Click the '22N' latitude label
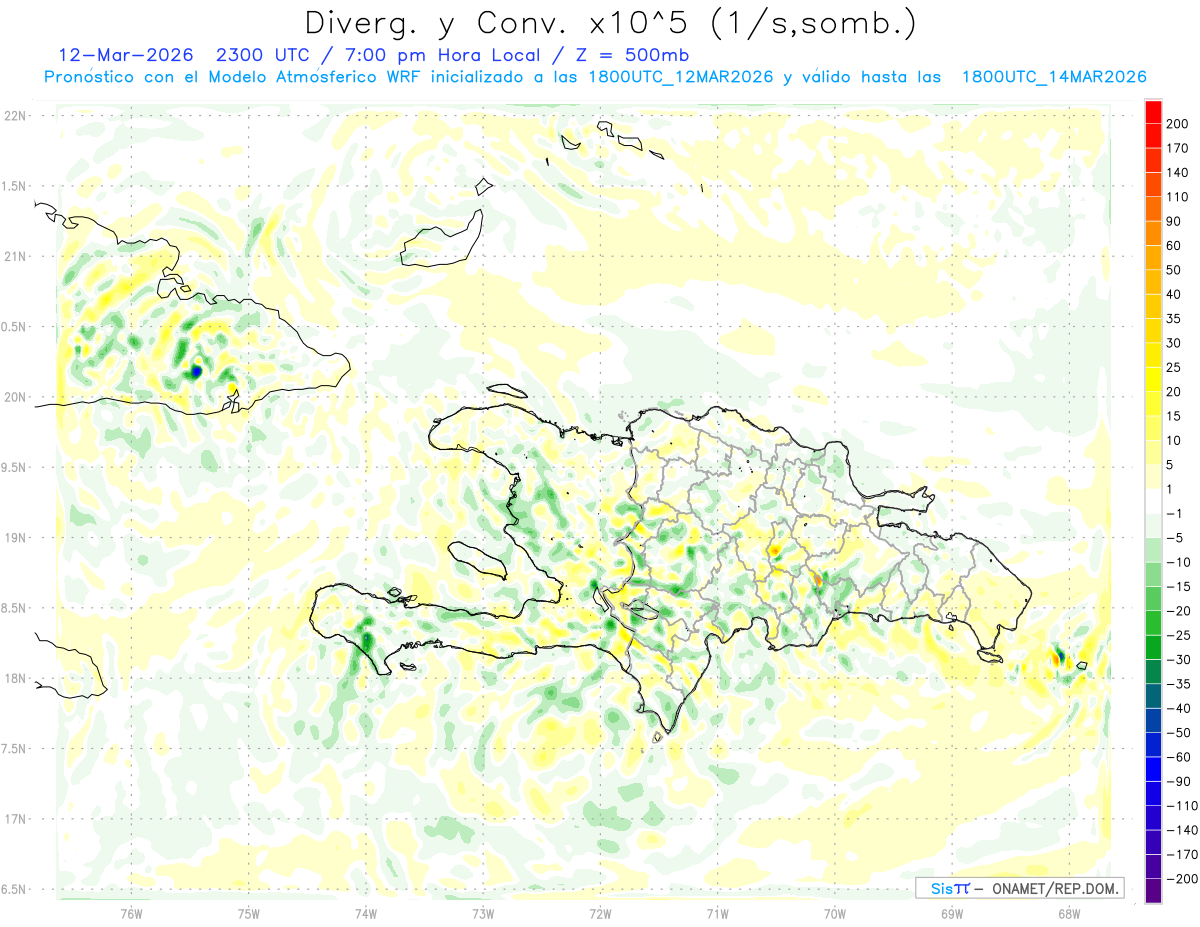Image resolution: width=1200 pixels, height=927 pixels. coord(14,116)
